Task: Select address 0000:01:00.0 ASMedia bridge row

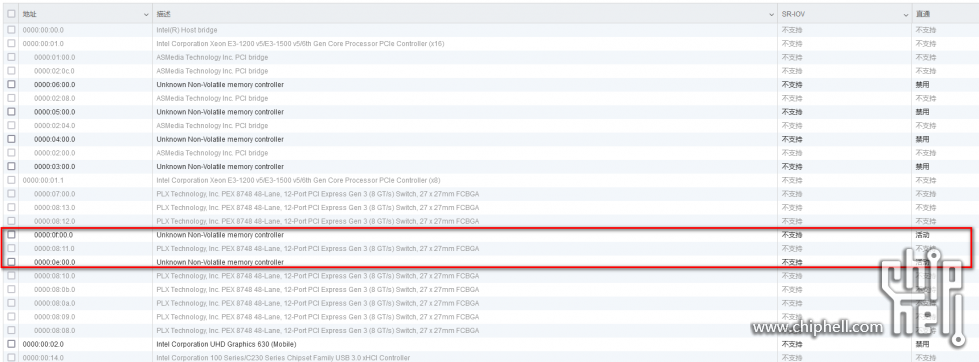Action: pyautogui.click(x=54, y=57)
